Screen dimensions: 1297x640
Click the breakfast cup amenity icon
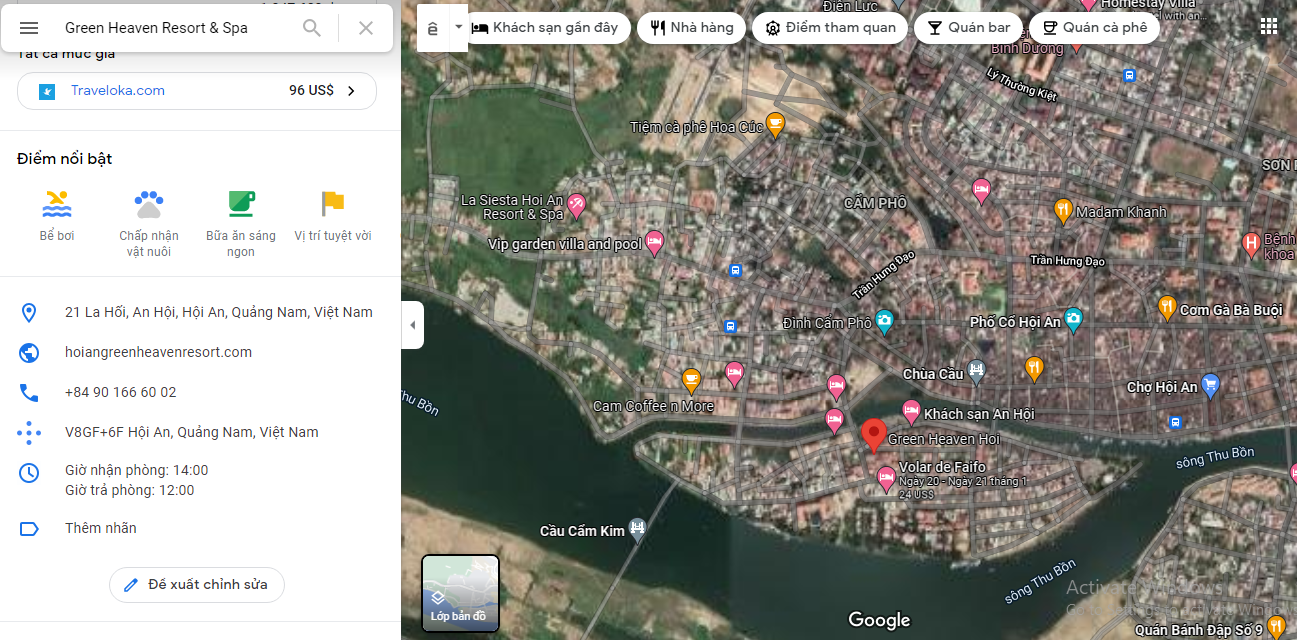(241, 203)
